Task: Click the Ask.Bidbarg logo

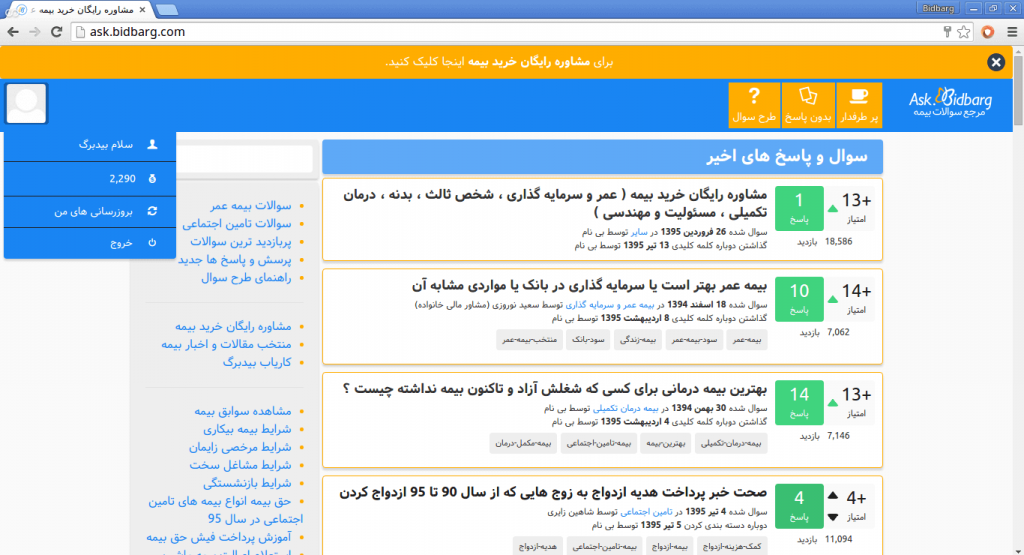Action: point(950,103)
